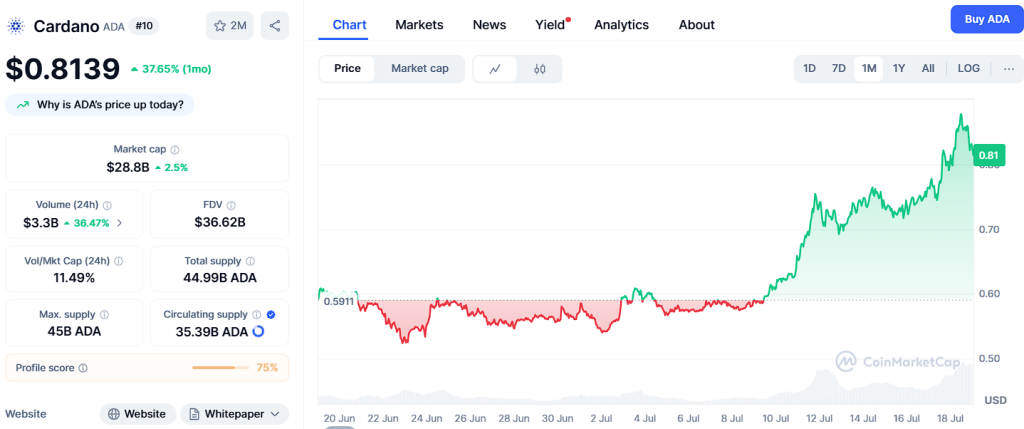
Task: Click the verified checkmark badge
Action: pos(271,315)
